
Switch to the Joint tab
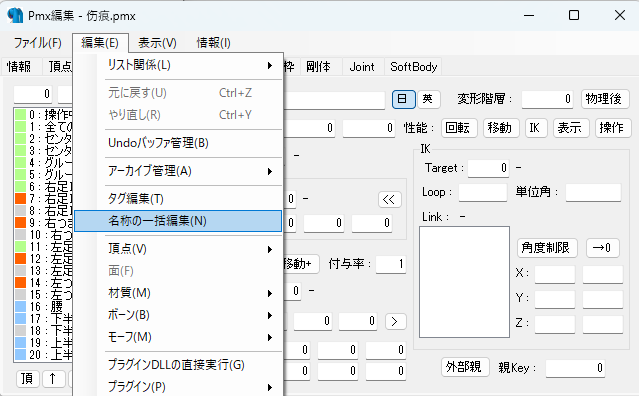(x=362, y=66)
